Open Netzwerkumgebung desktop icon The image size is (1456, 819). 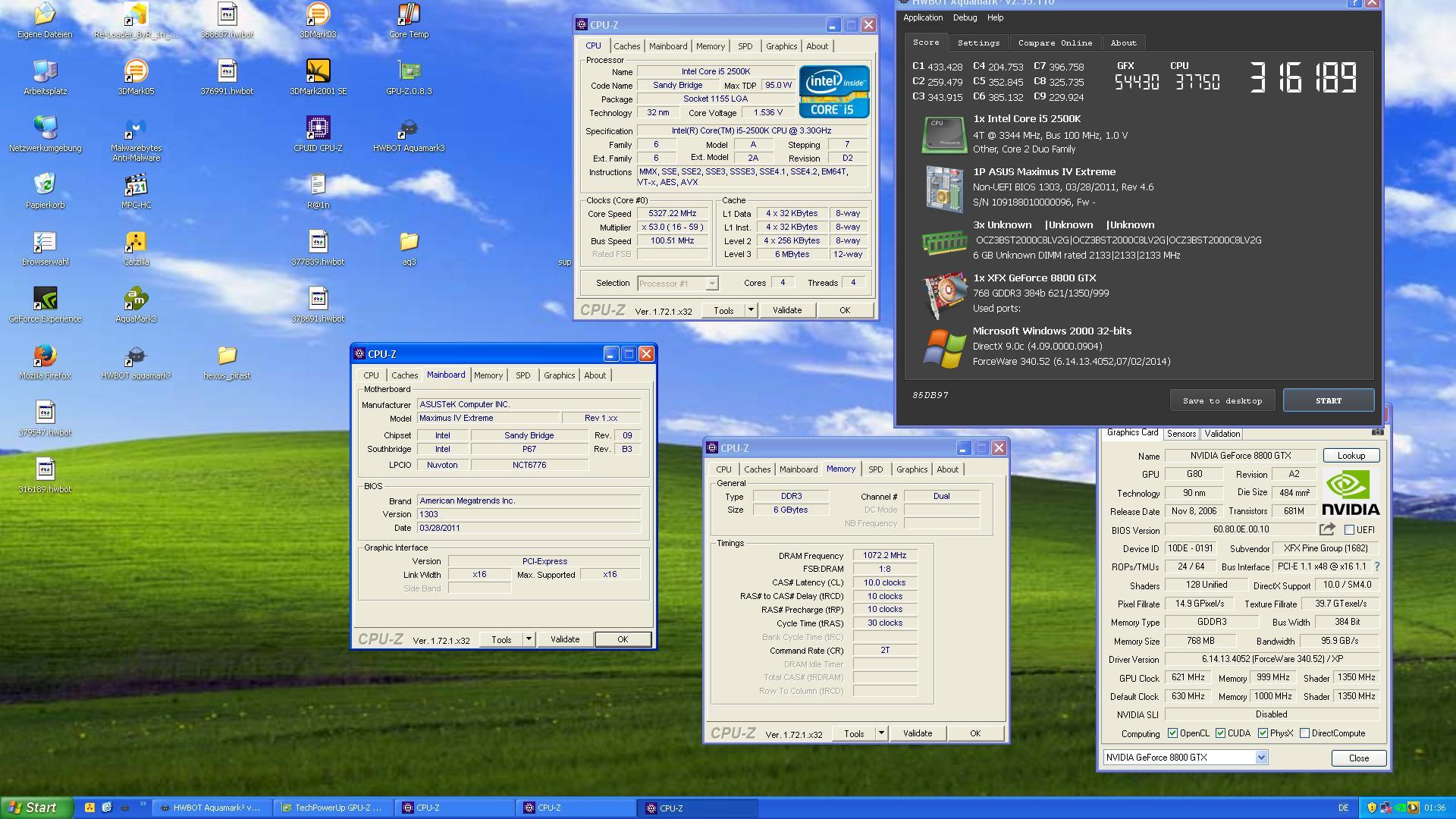click(x=45, y=134)
